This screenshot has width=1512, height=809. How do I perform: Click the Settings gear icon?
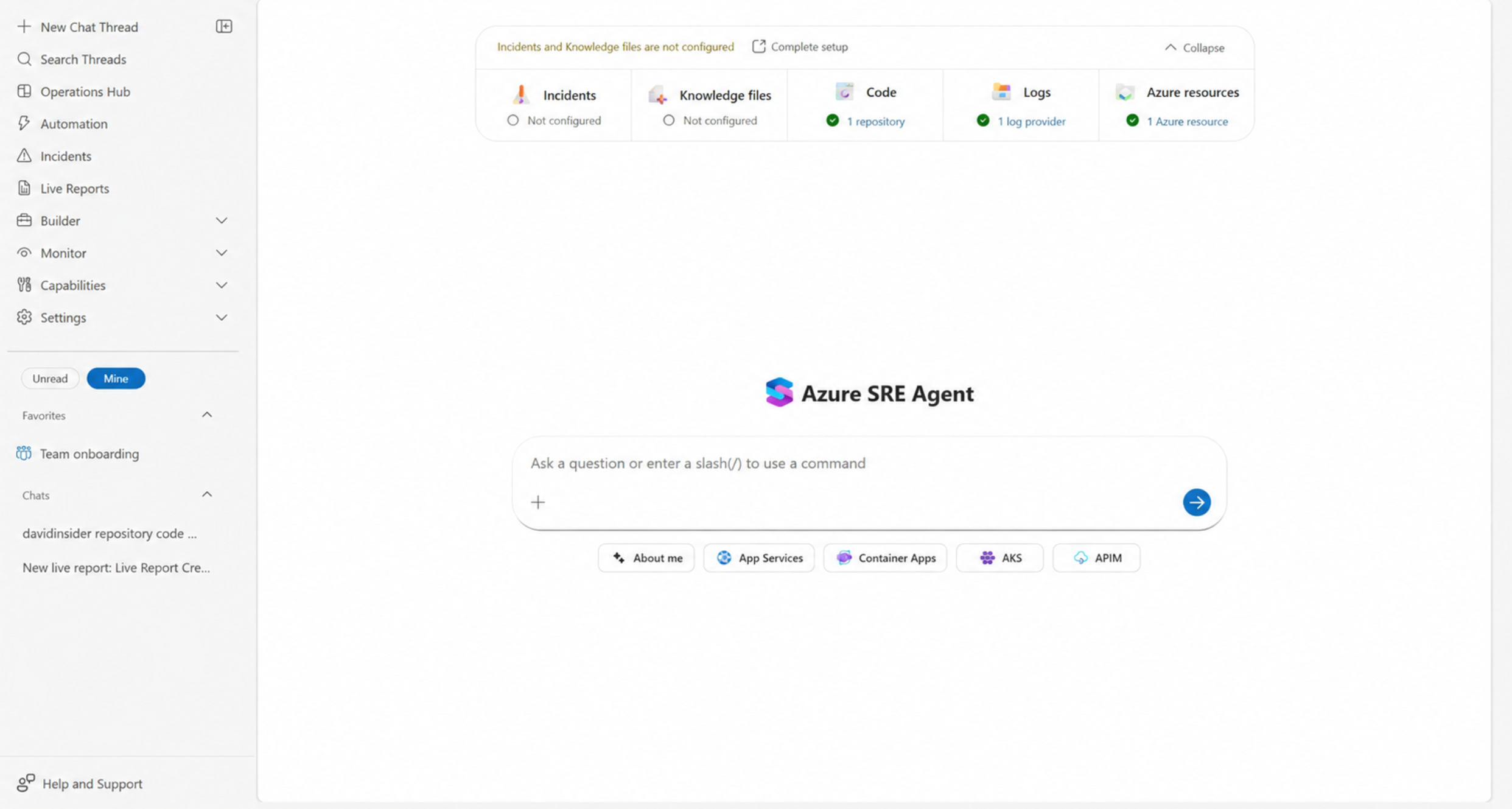tap(24, 317)
